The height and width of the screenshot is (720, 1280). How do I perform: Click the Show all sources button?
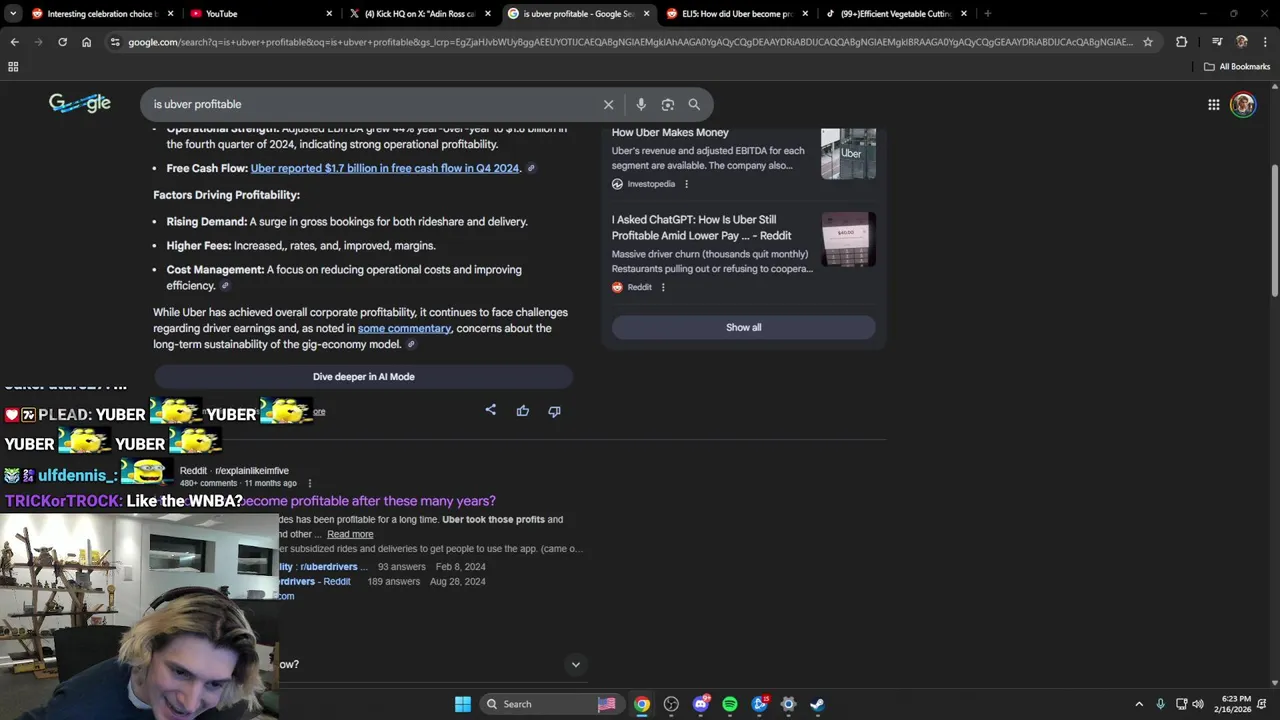coord(743,327)
